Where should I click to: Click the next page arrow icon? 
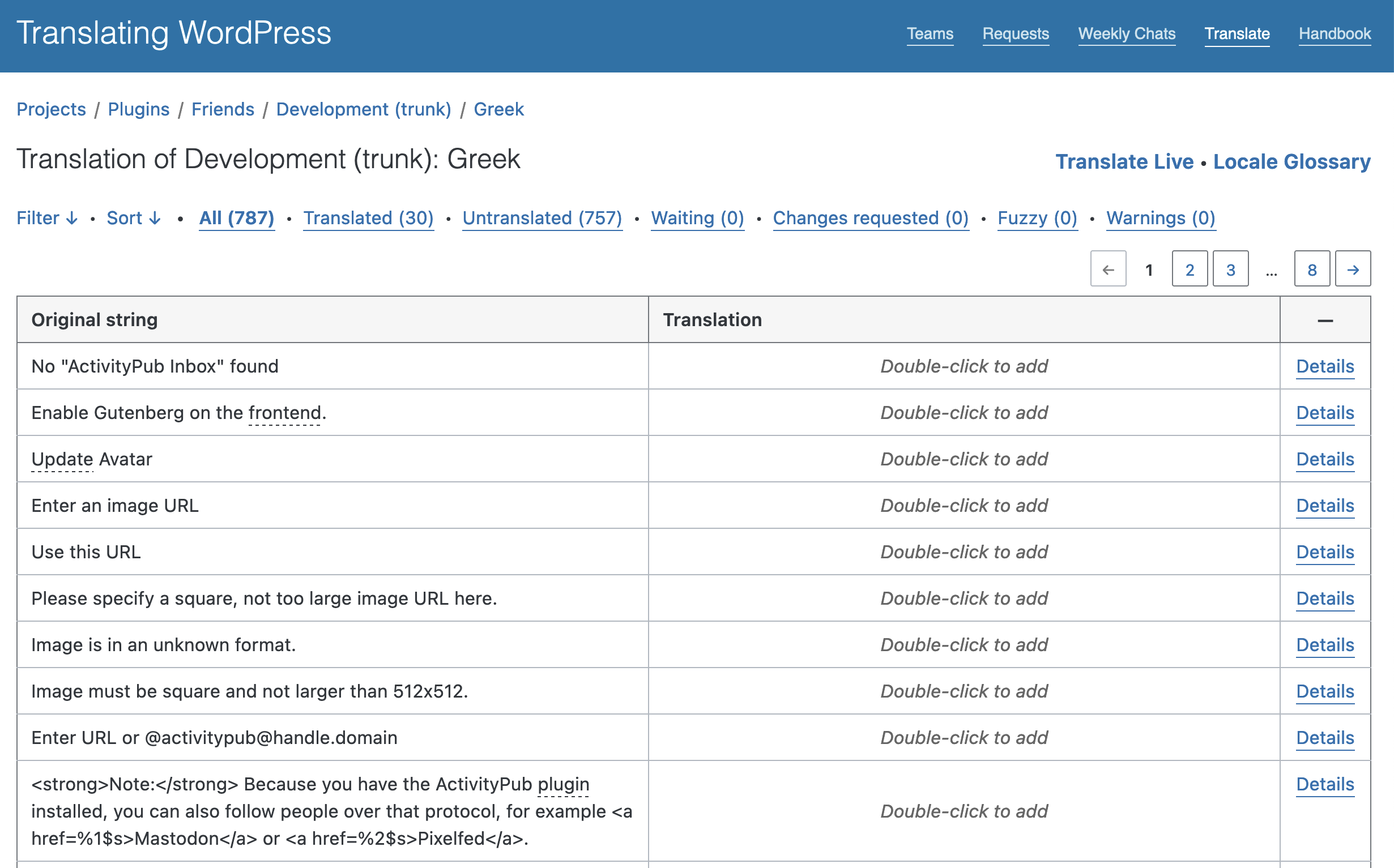[x=1354, y=269]
